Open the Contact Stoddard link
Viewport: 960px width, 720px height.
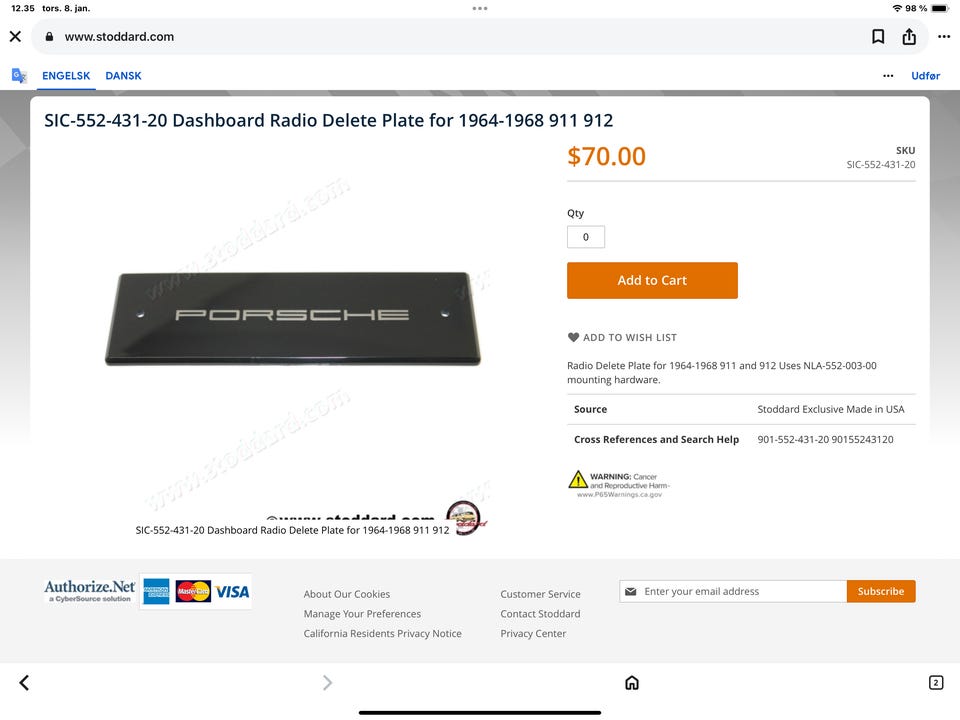point(540,613)
